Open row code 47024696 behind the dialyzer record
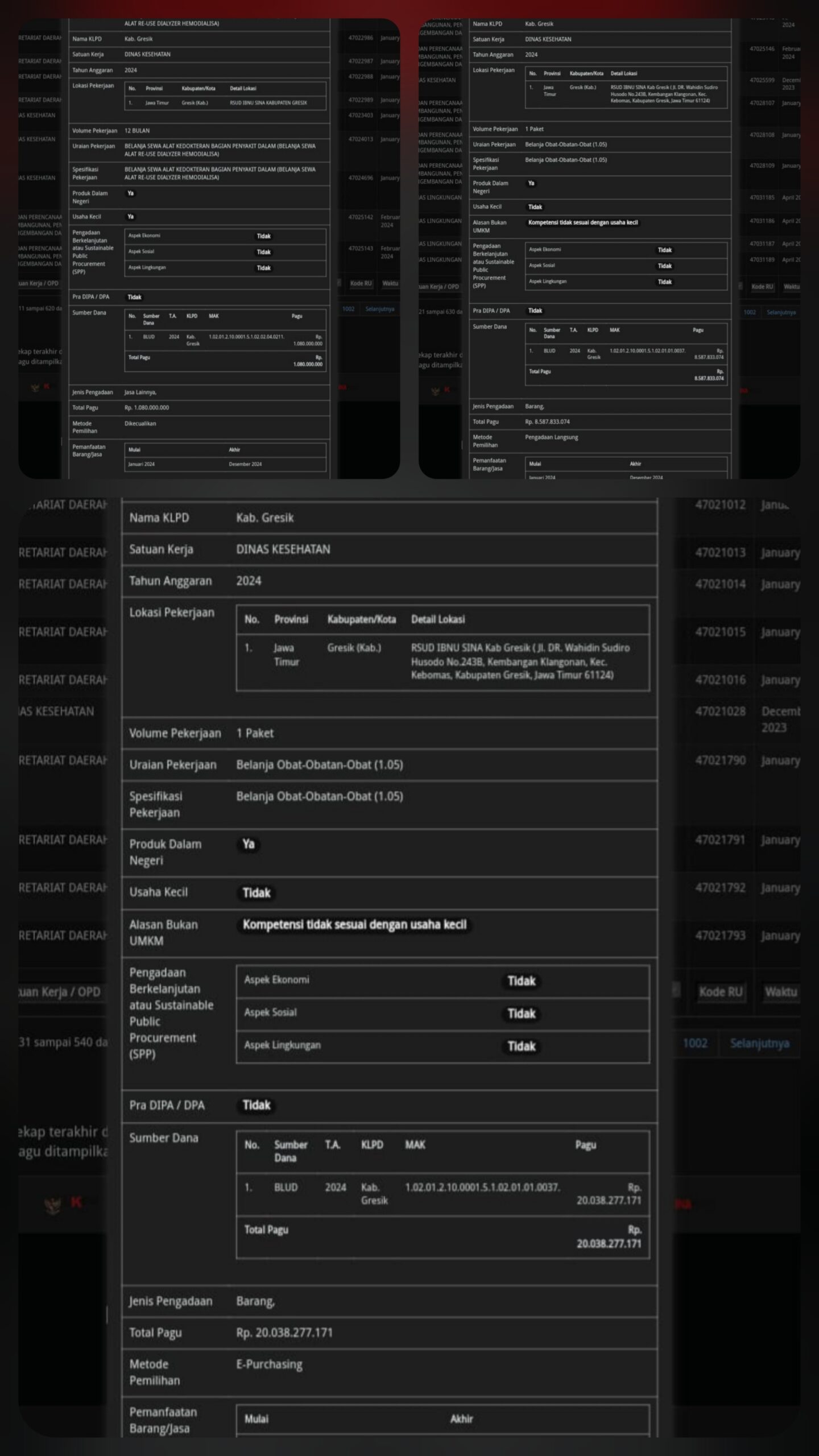 pyautogui.click(x=361, y=178)
